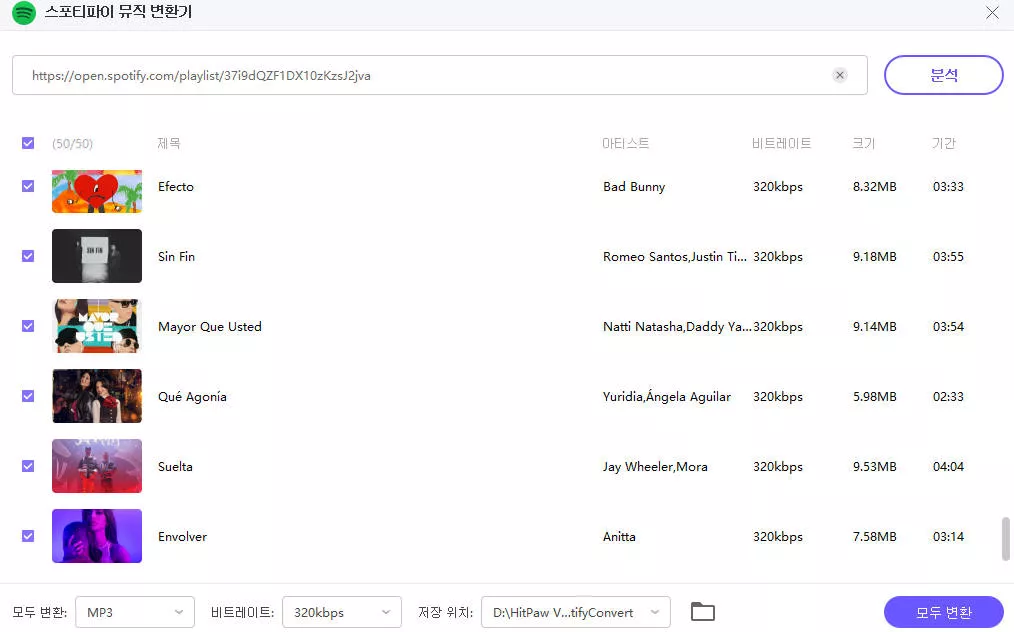Uncheck the Suelta track checkbox

click(28, 466)
